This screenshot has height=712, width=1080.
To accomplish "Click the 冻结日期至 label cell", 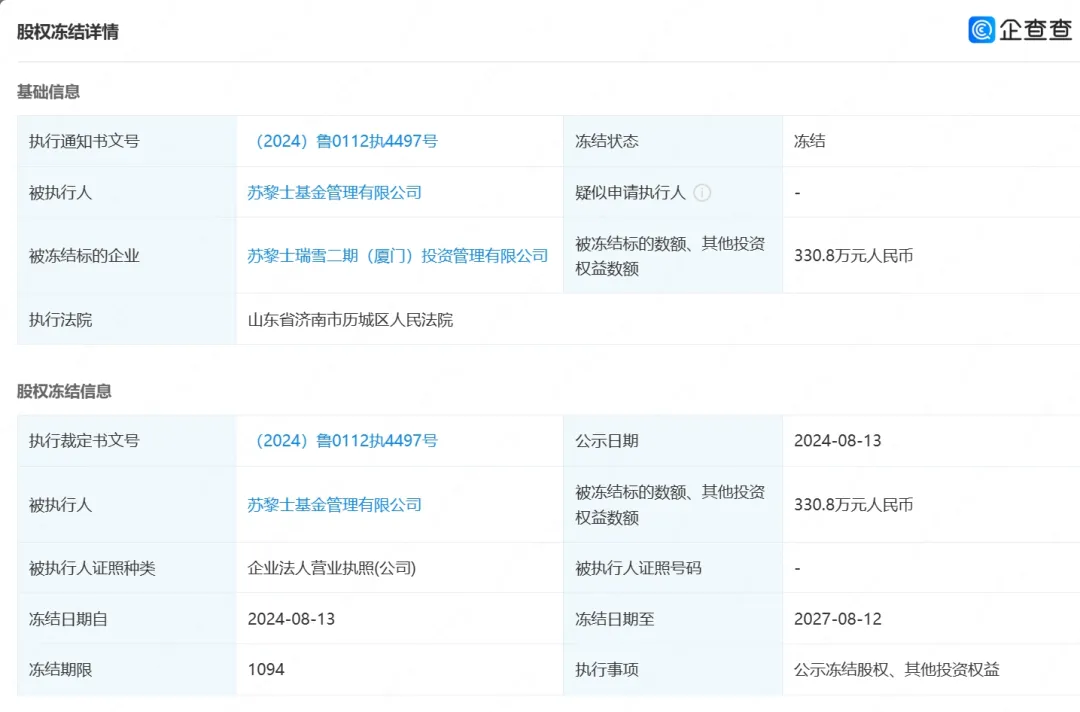I will (x=673, y=619).
